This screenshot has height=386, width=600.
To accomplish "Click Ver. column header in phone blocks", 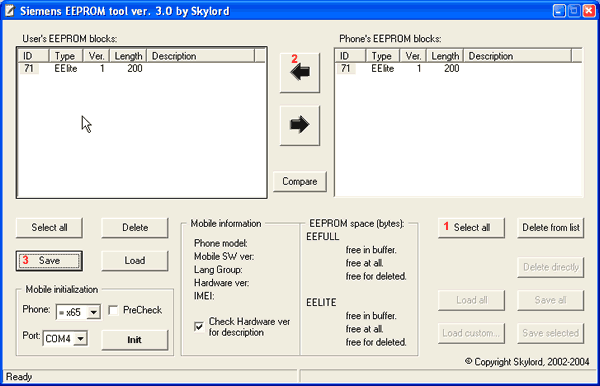I will click(413, 56).
